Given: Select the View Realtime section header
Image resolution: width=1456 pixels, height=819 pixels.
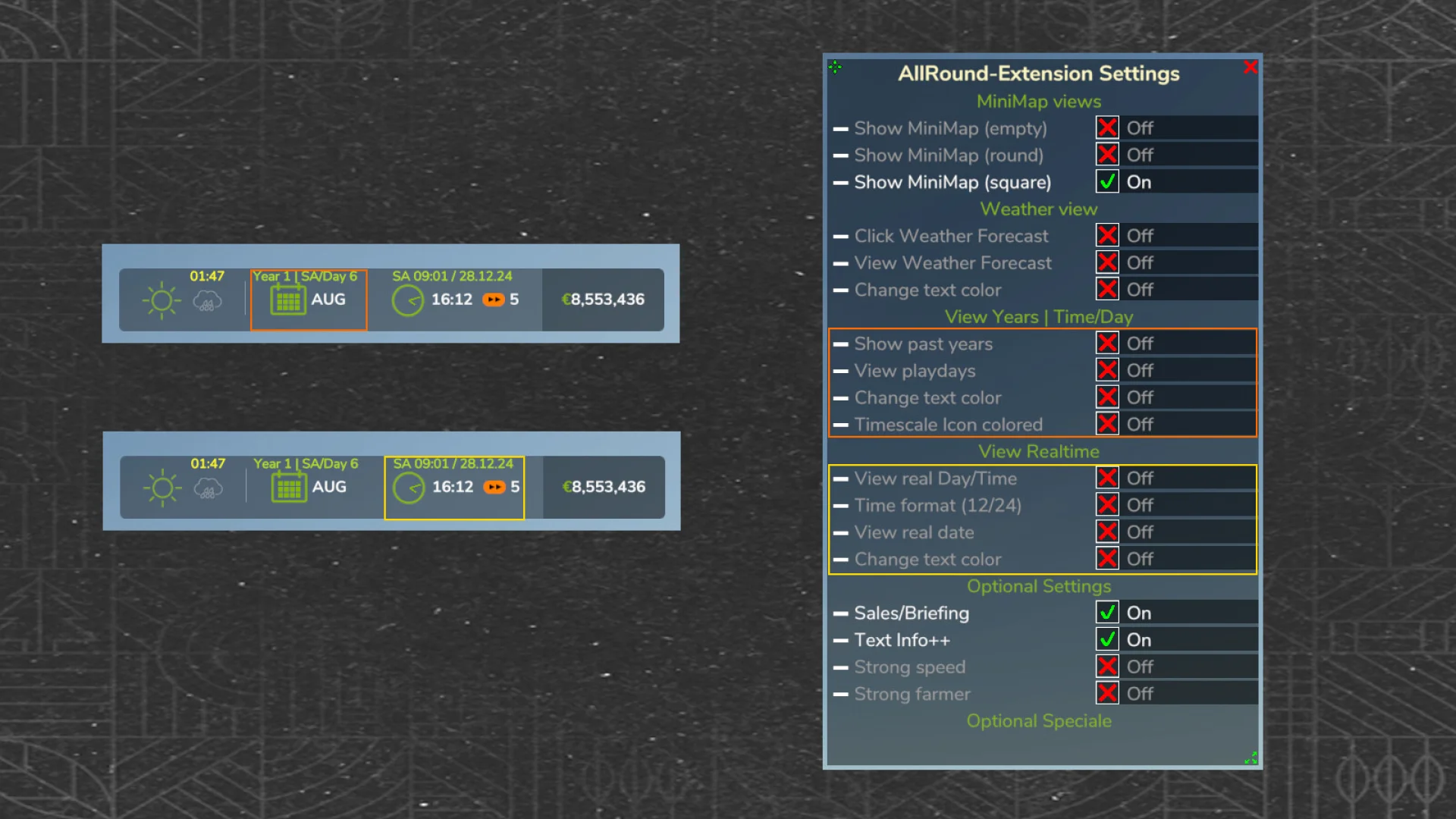Looking at the screenshot, I should point(1038,451).
